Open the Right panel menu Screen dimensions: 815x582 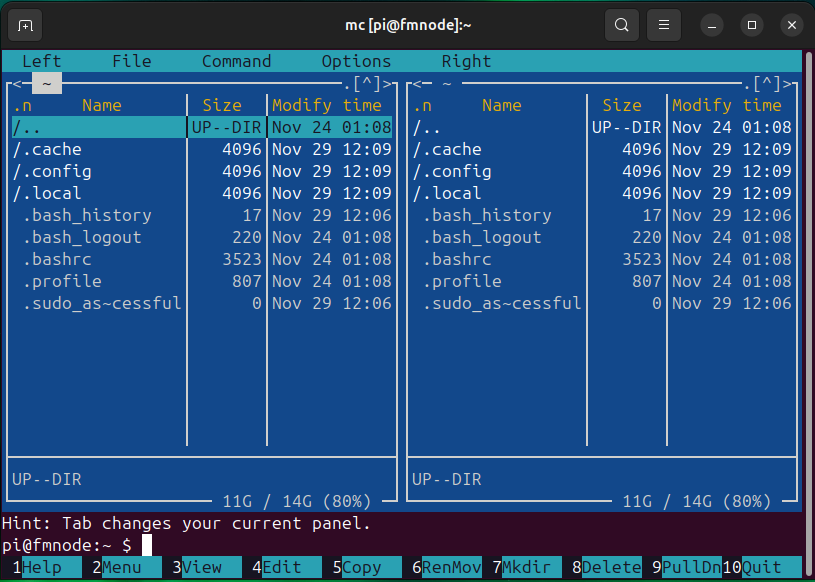click(x=465, y=61)
